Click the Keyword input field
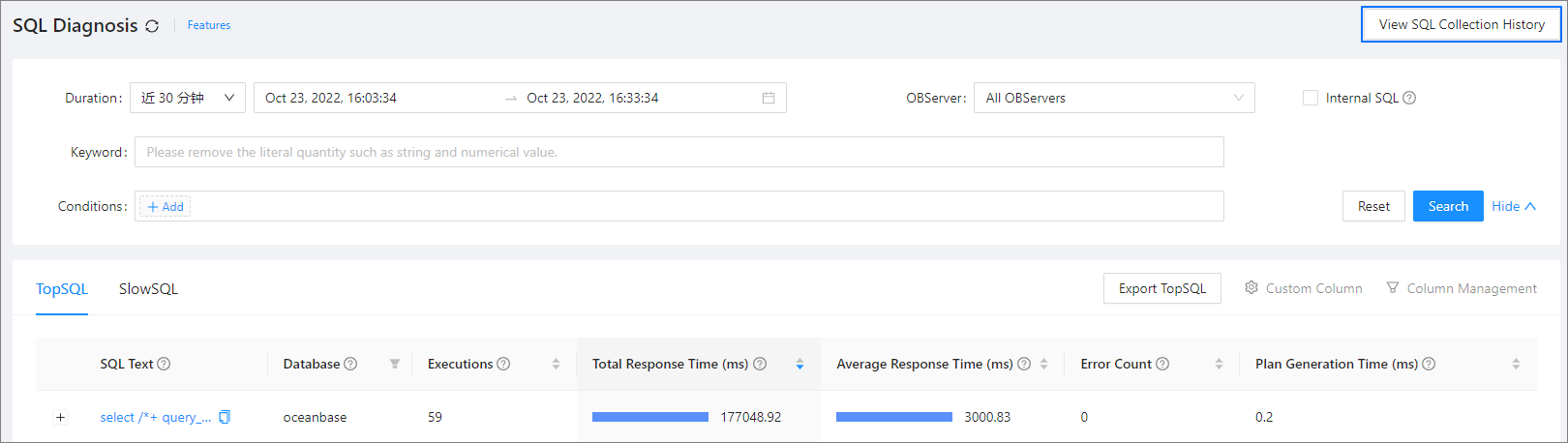The image size is (1568, 443). click(x=678, y=152)
